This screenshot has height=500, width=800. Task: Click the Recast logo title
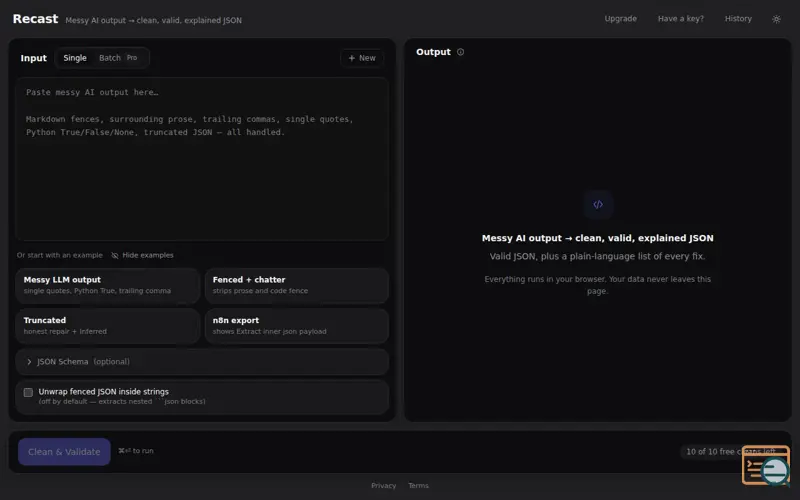click(35, 19)
